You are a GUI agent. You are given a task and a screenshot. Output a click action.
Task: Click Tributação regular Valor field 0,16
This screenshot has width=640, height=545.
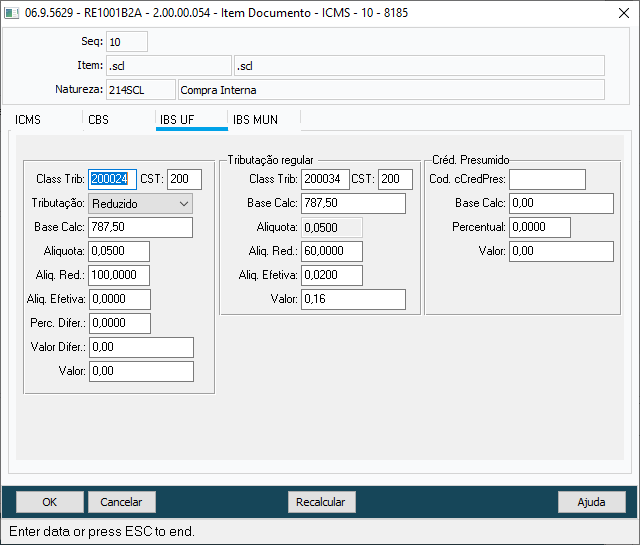[353, 299]
